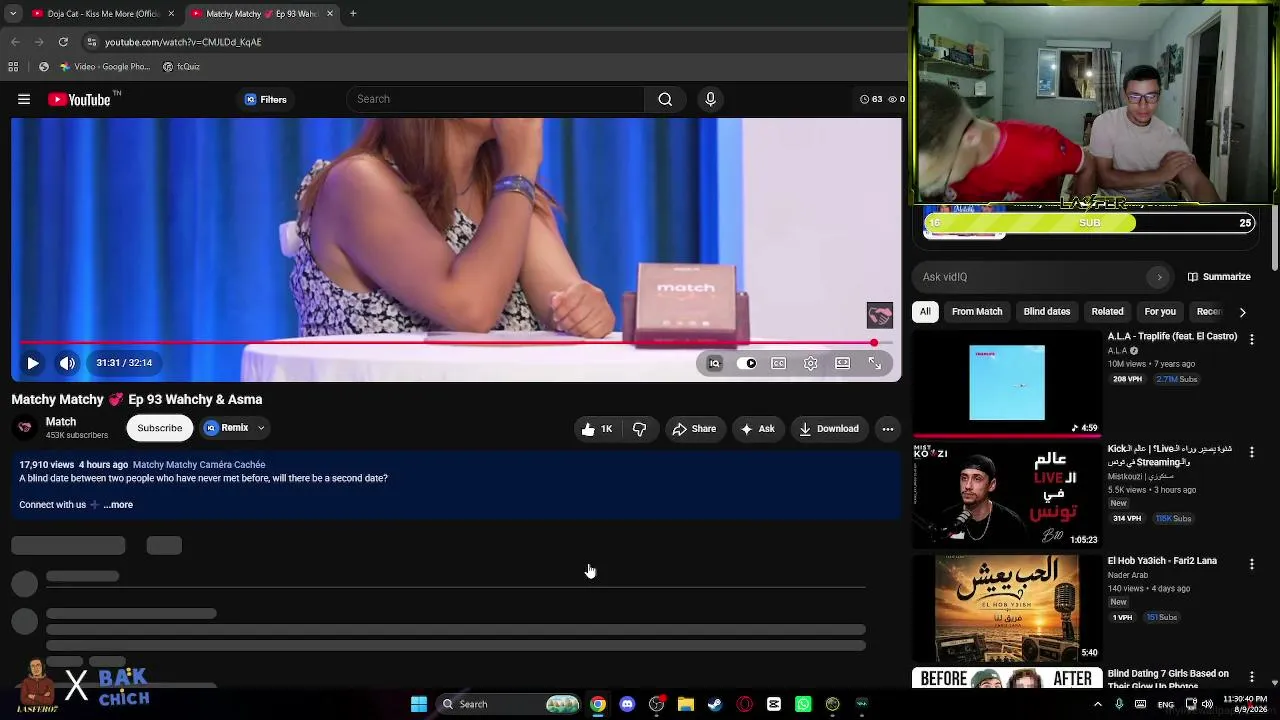The image size is (1280, 720).
Task: Like the Matchy Matchy video
Action: click(x=597, y=429)
